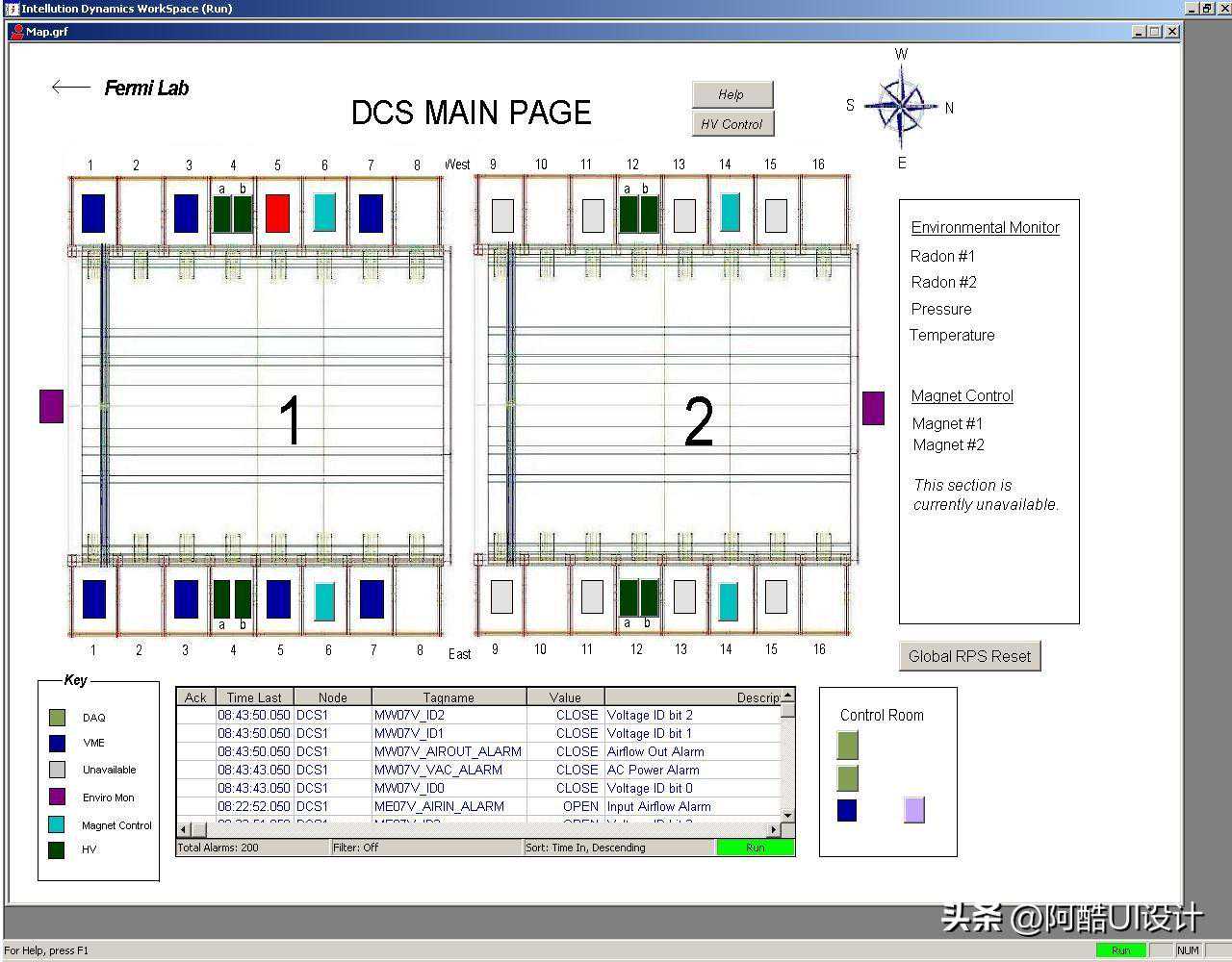
Task: Click the compass rose icon
Action: 900,107
